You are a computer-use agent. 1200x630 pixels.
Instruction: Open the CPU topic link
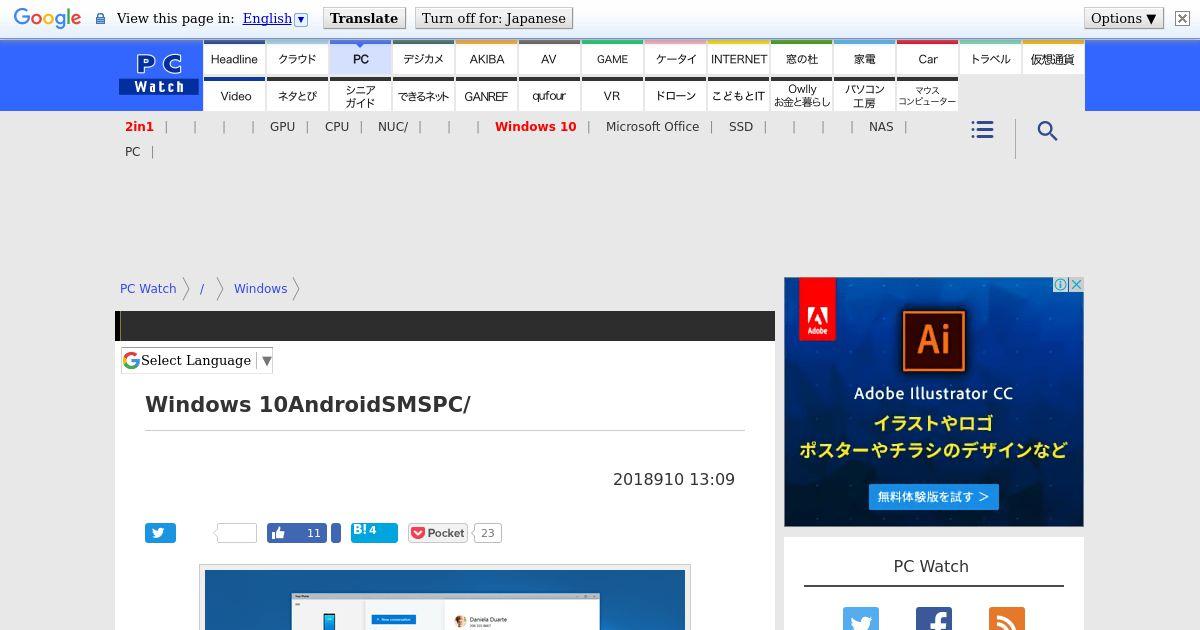337,127
